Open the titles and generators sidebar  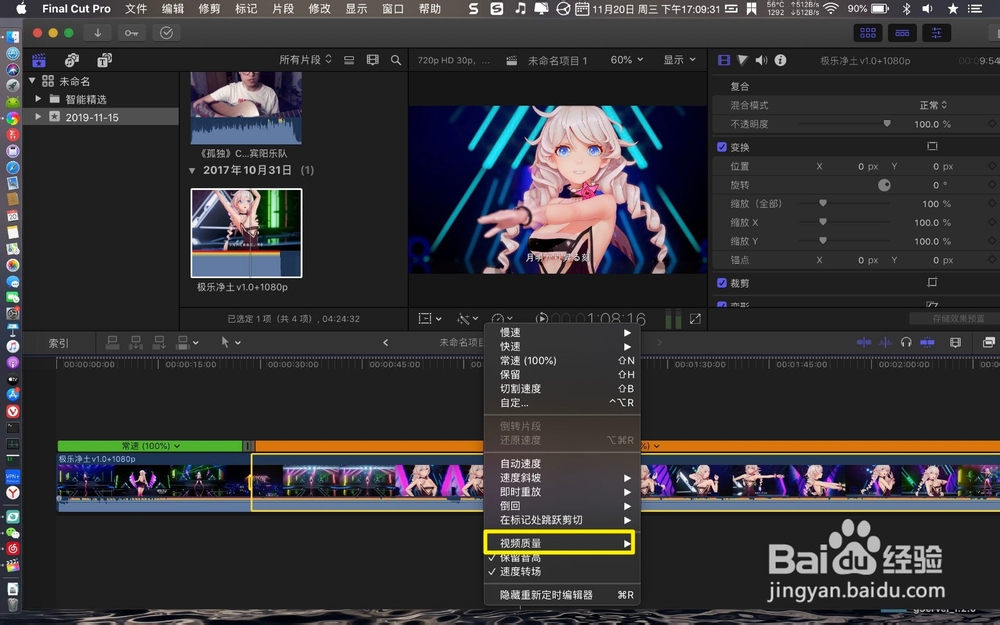point(105,60)
